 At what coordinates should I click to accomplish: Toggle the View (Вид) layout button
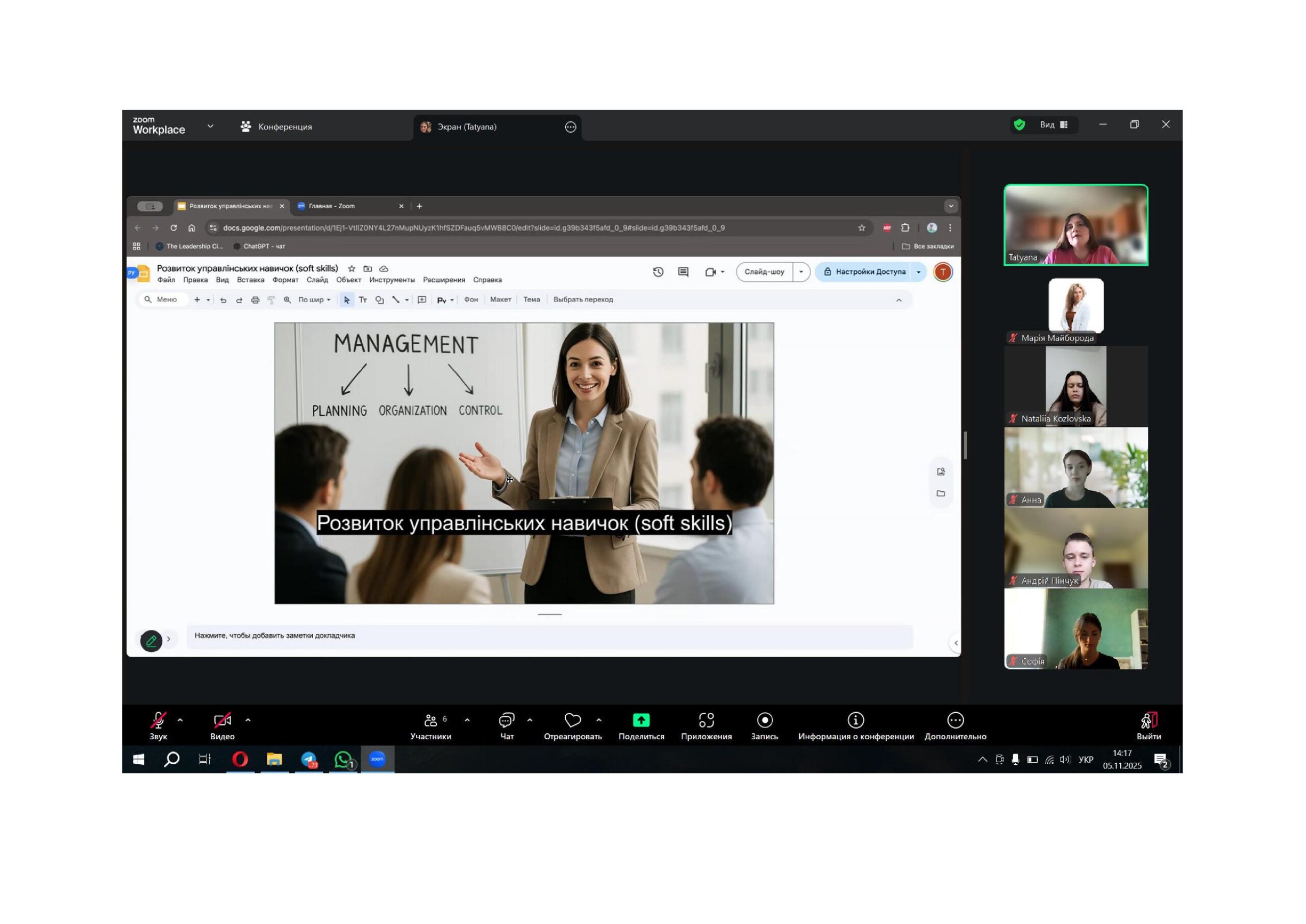1053,124
